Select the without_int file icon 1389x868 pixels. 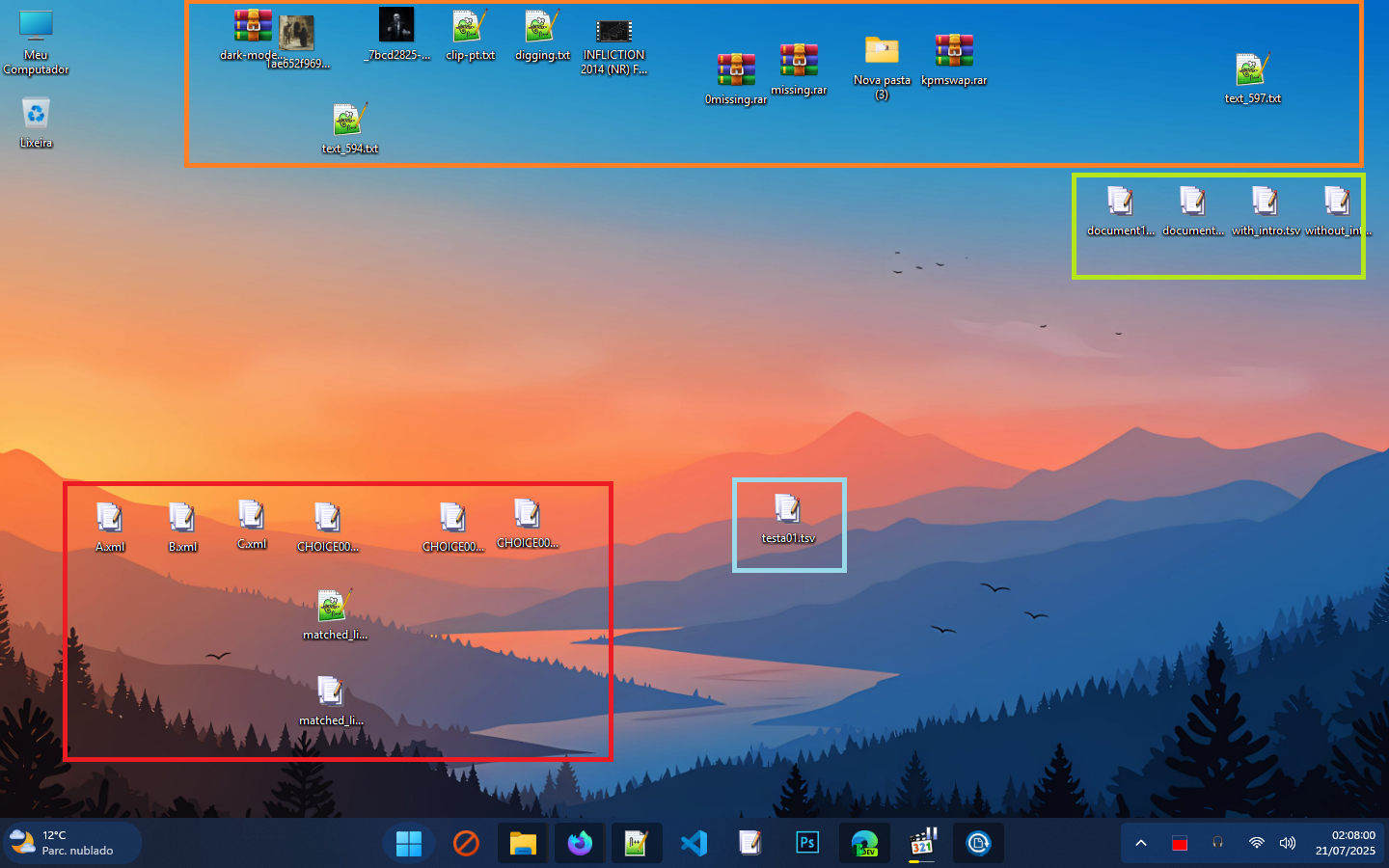[x=1337, y=210]
